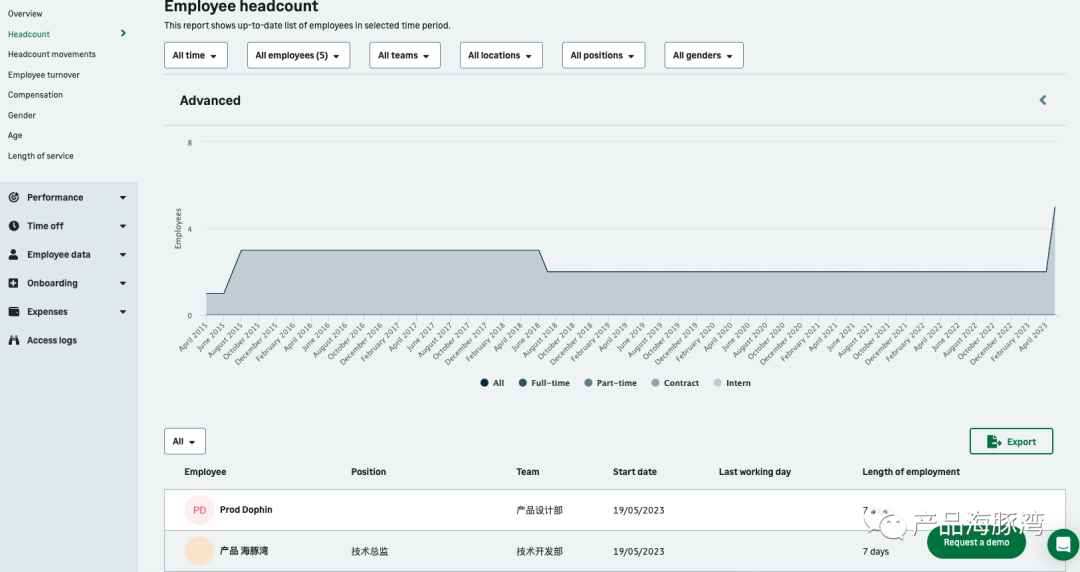1080x572 pixels.
Task: Sort table by Employee column
Action: pyautogui.click(x=205, y=472)
